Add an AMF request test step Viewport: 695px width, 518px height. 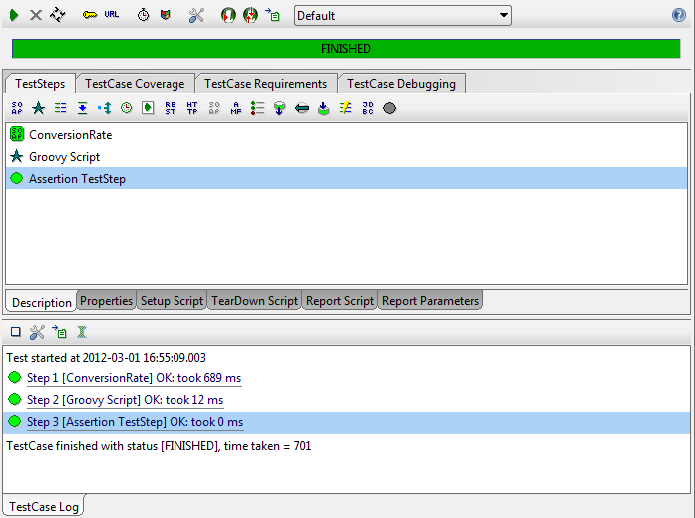click(x=236, y=108)
